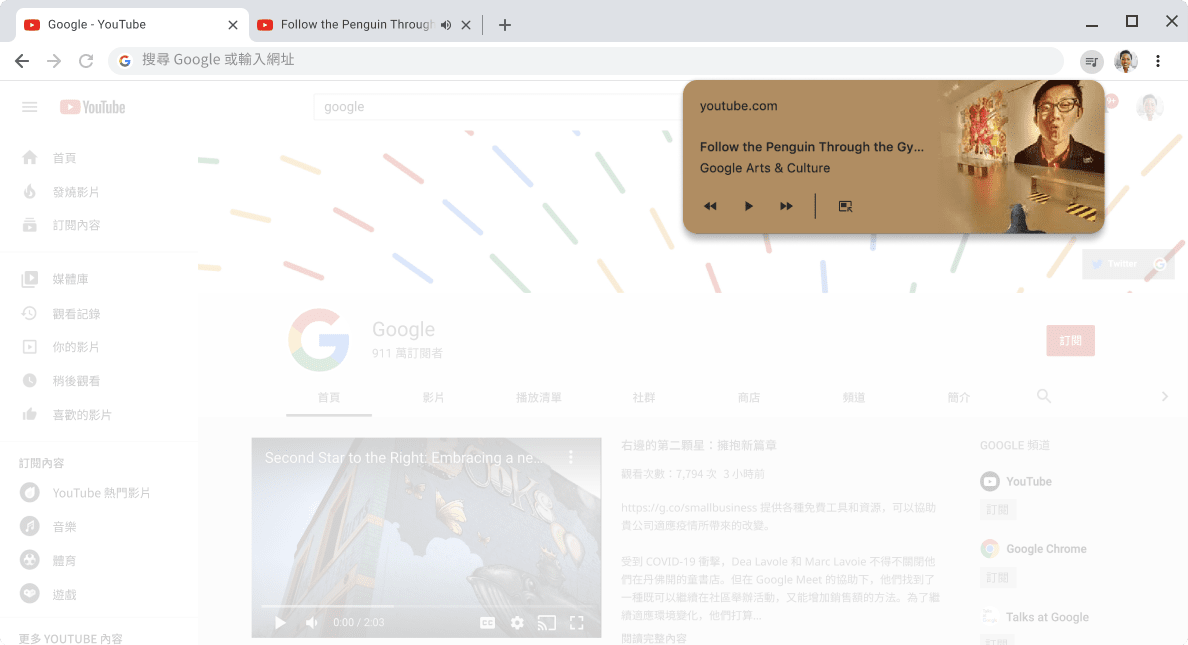Play the video from the media popup
The image size is (1188, 645).
tap(748, 206)
